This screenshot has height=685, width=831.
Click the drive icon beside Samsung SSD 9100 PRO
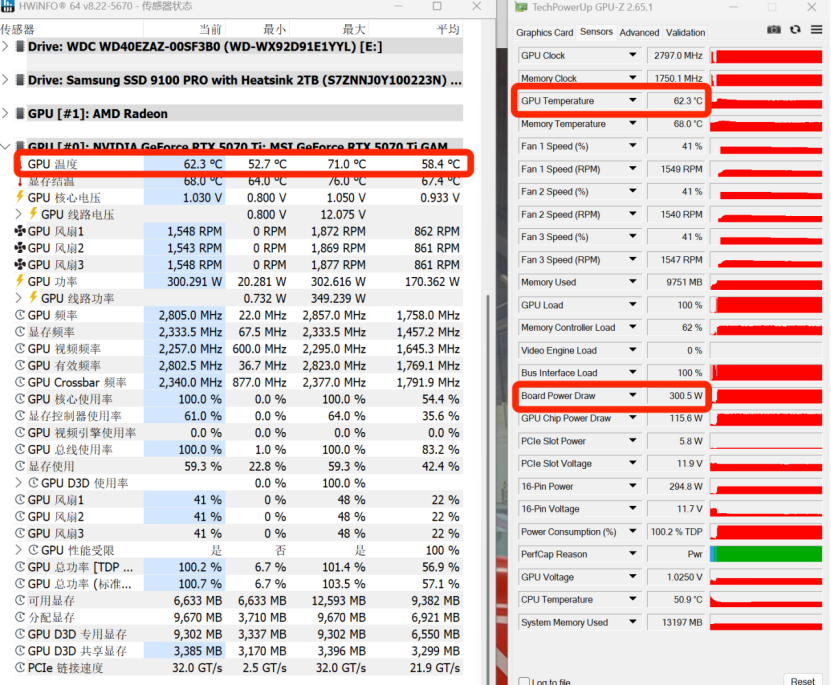coord(20,80)
